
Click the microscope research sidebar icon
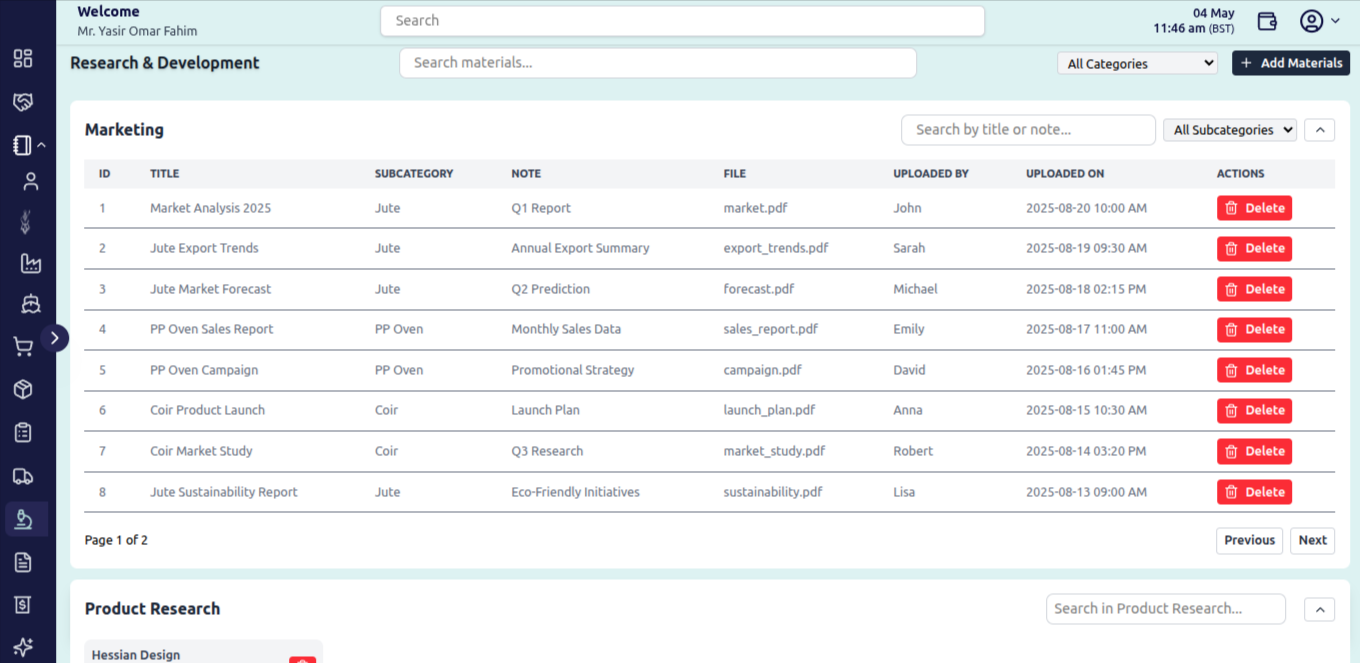click(26, 519)
